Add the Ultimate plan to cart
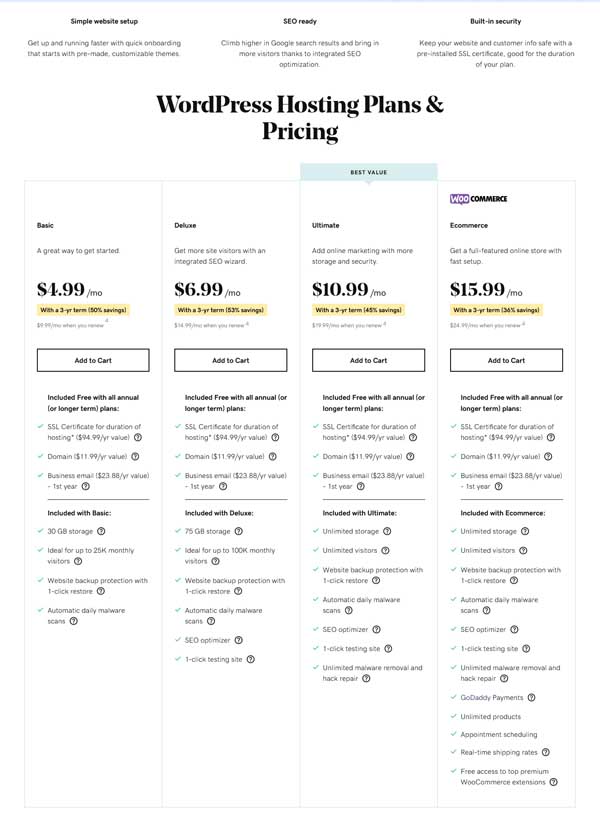 [368, 360]
